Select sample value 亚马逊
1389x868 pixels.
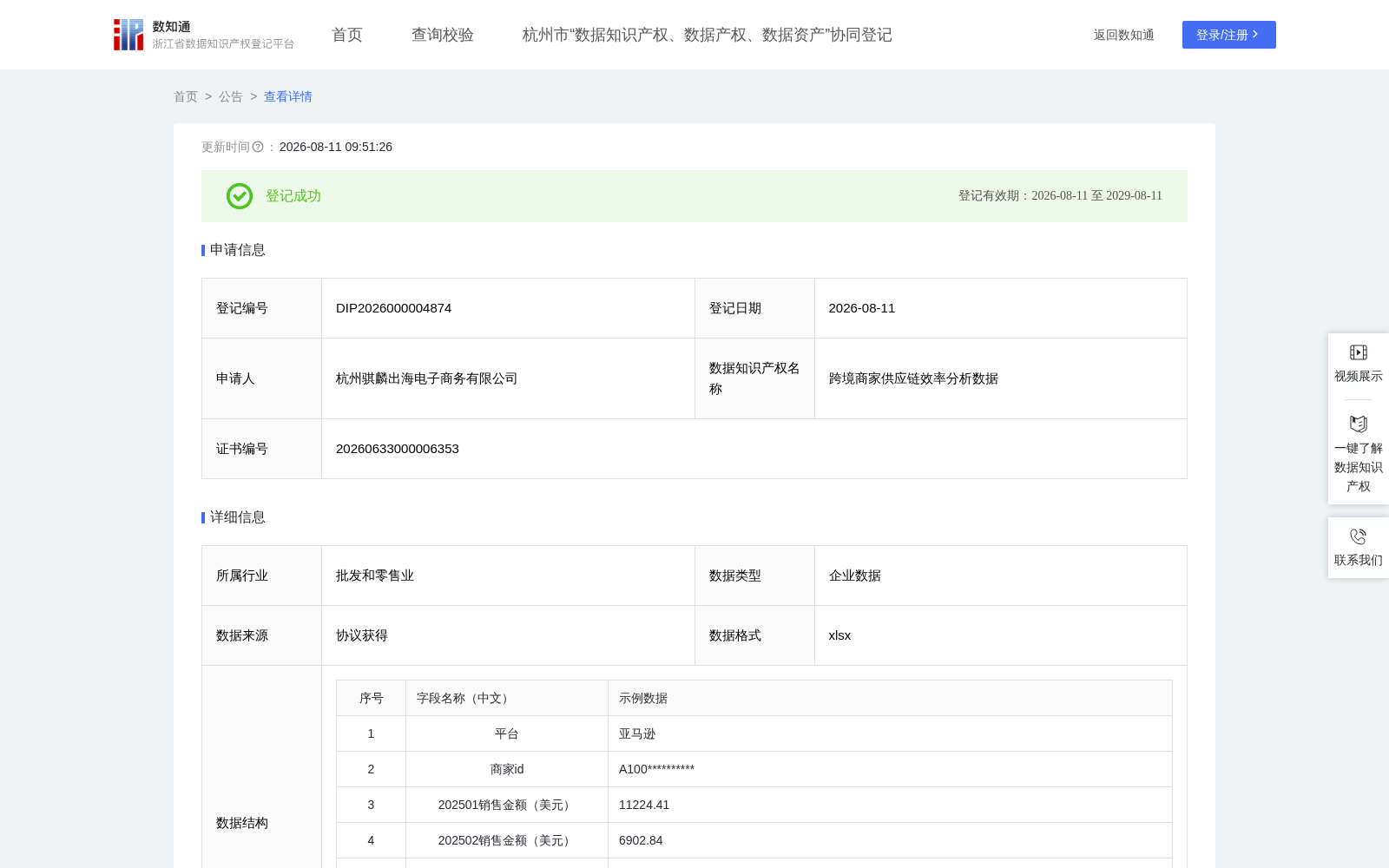click(x=637, y=733)
